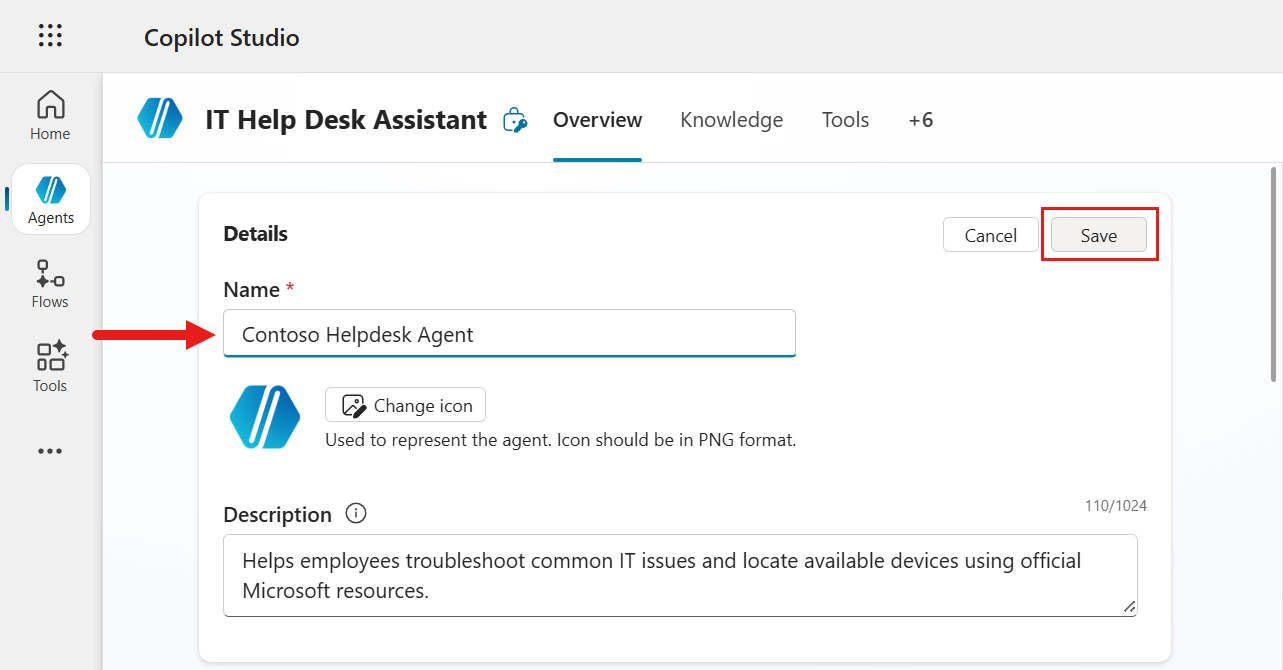Open the app launcher waffle grid
The width and height of the screenshot is (1283, 670).
tap(50, 36)
